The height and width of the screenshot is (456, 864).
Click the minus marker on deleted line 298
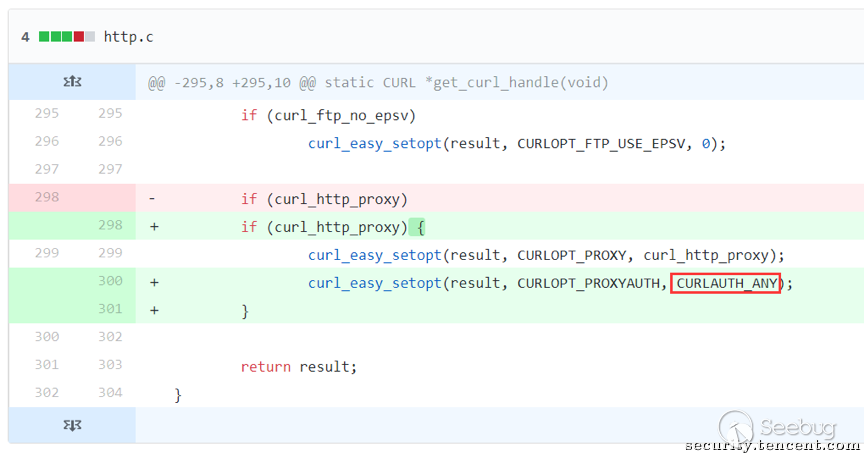[152, 199]
